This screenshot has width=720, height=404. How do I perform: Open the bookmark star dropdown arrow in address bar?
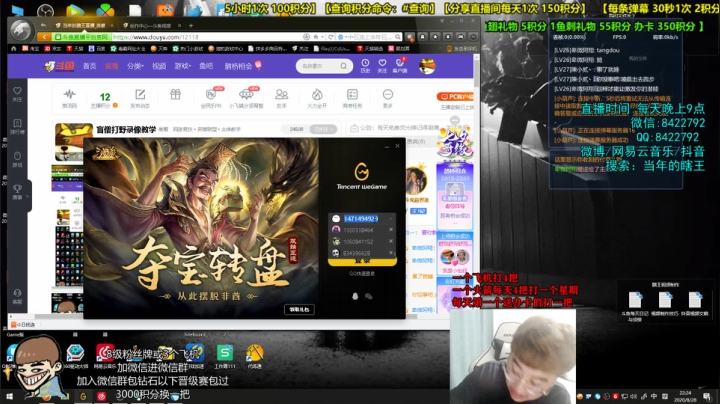pos(322,37)
